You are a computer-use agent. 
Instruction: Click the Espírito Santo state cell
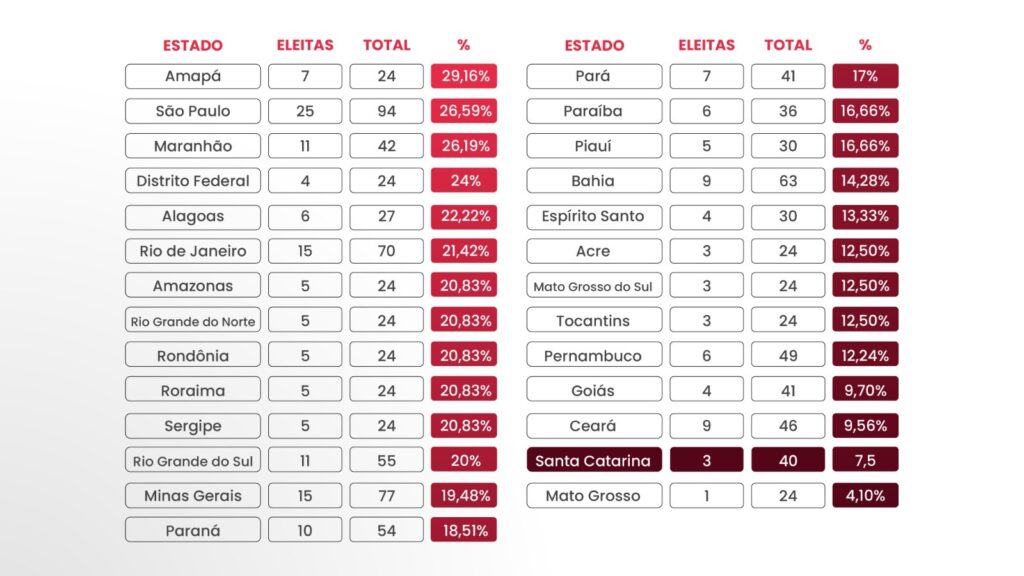594,216
